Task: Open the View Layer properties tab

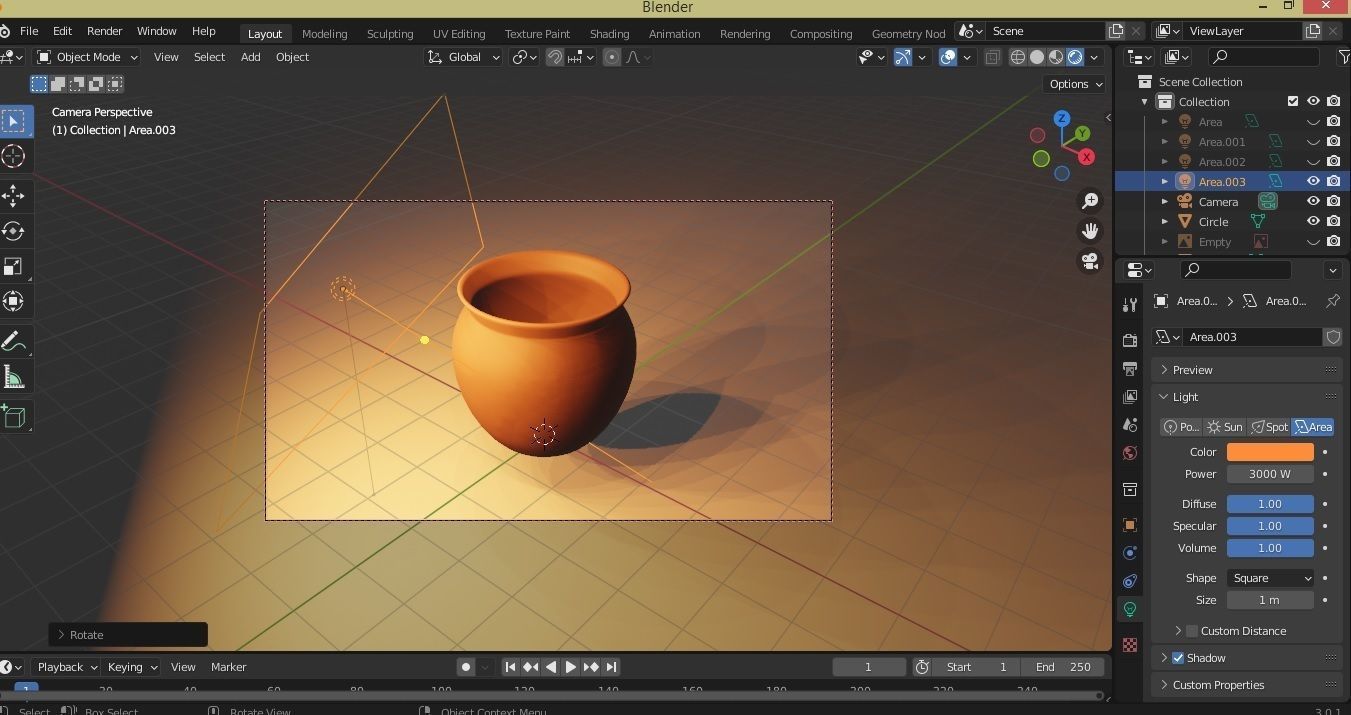Action: click(1130, 397)
